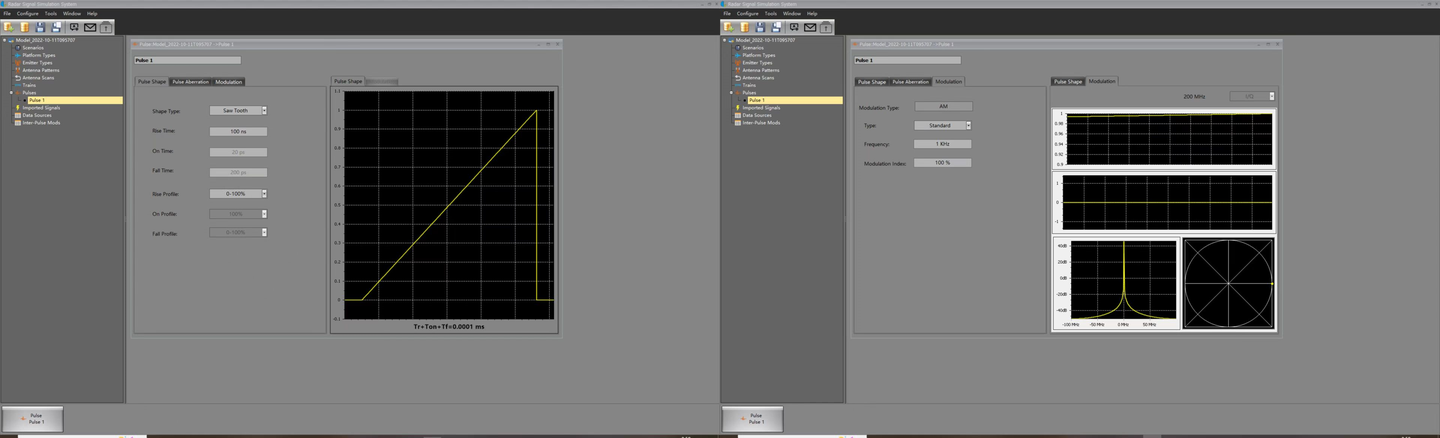Select Trains in right window tree
Image resolution: width=1440 pixels, height=438 pixels.
click(749, 85)
